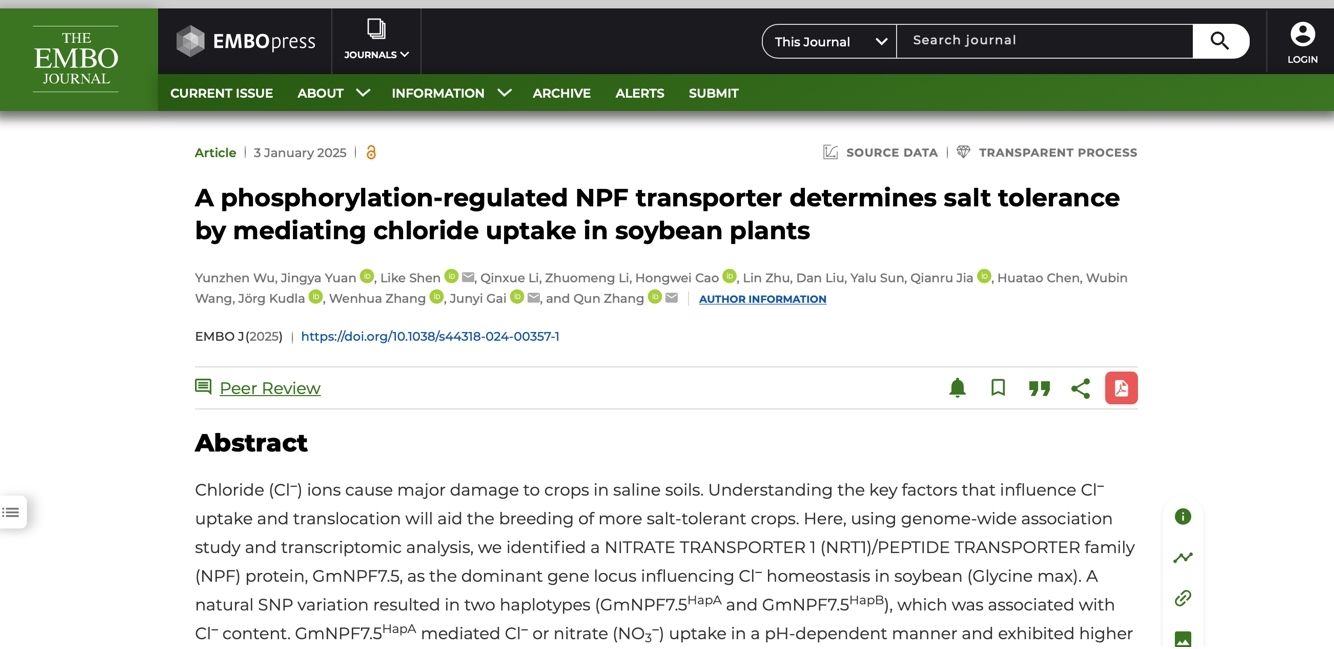Toggle the table of contents side panel
Viewport: 1334px width, 649px height.
coord(11,512)
